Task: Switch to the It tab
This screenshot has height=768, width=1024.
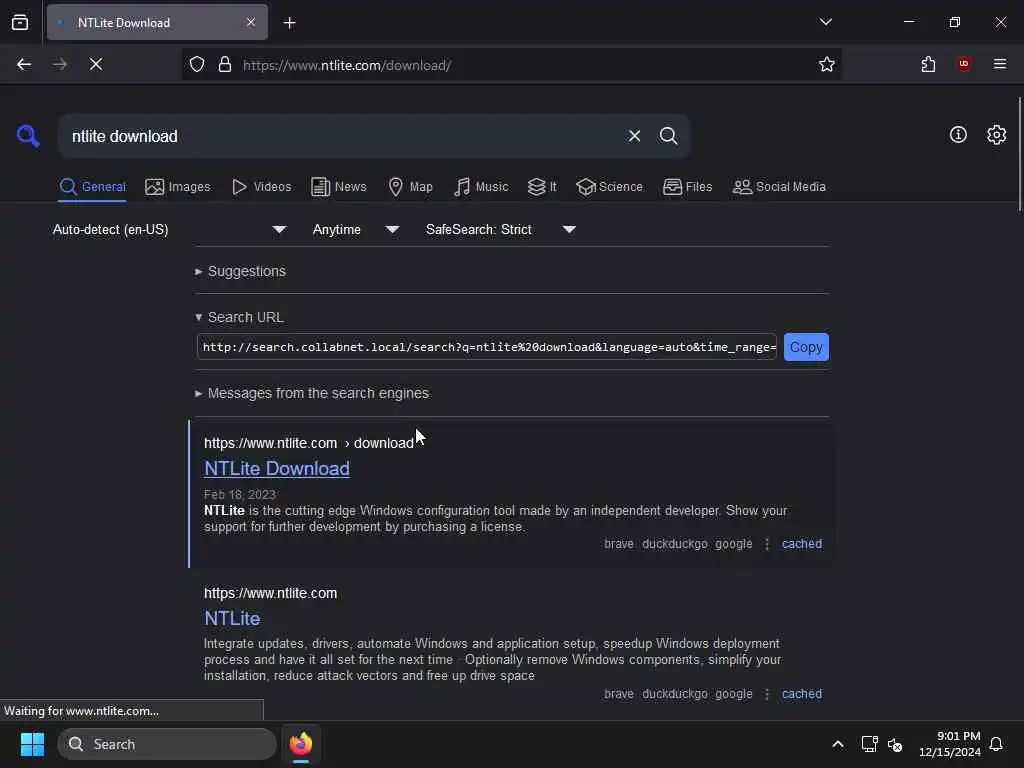Action: [x=542, y=187]
